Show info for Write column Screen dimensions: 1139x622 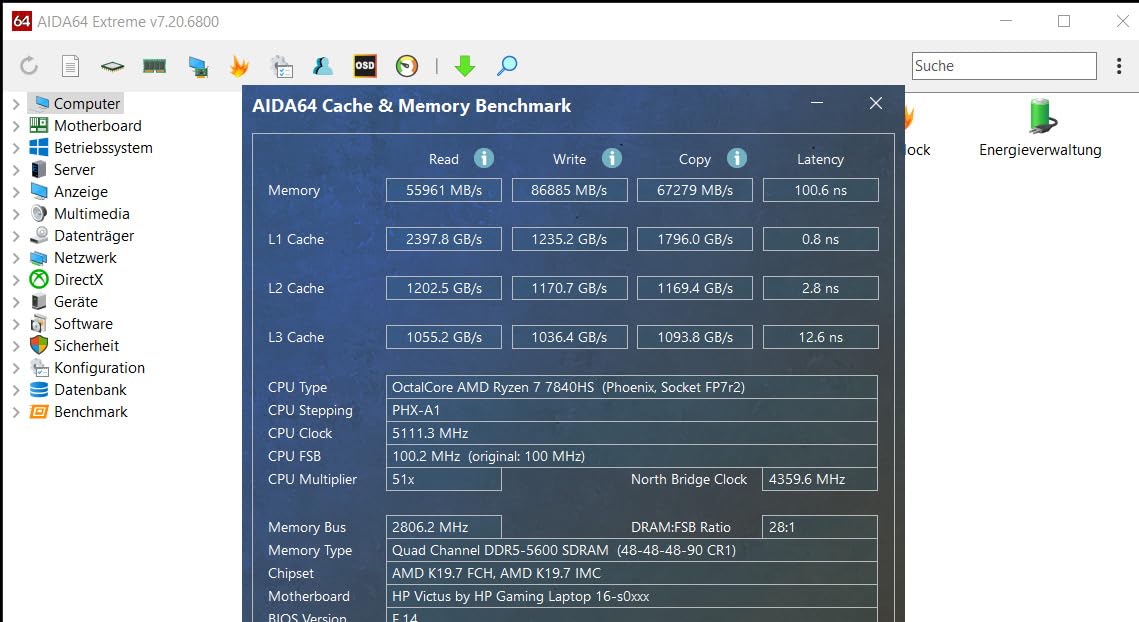point(612,158)
